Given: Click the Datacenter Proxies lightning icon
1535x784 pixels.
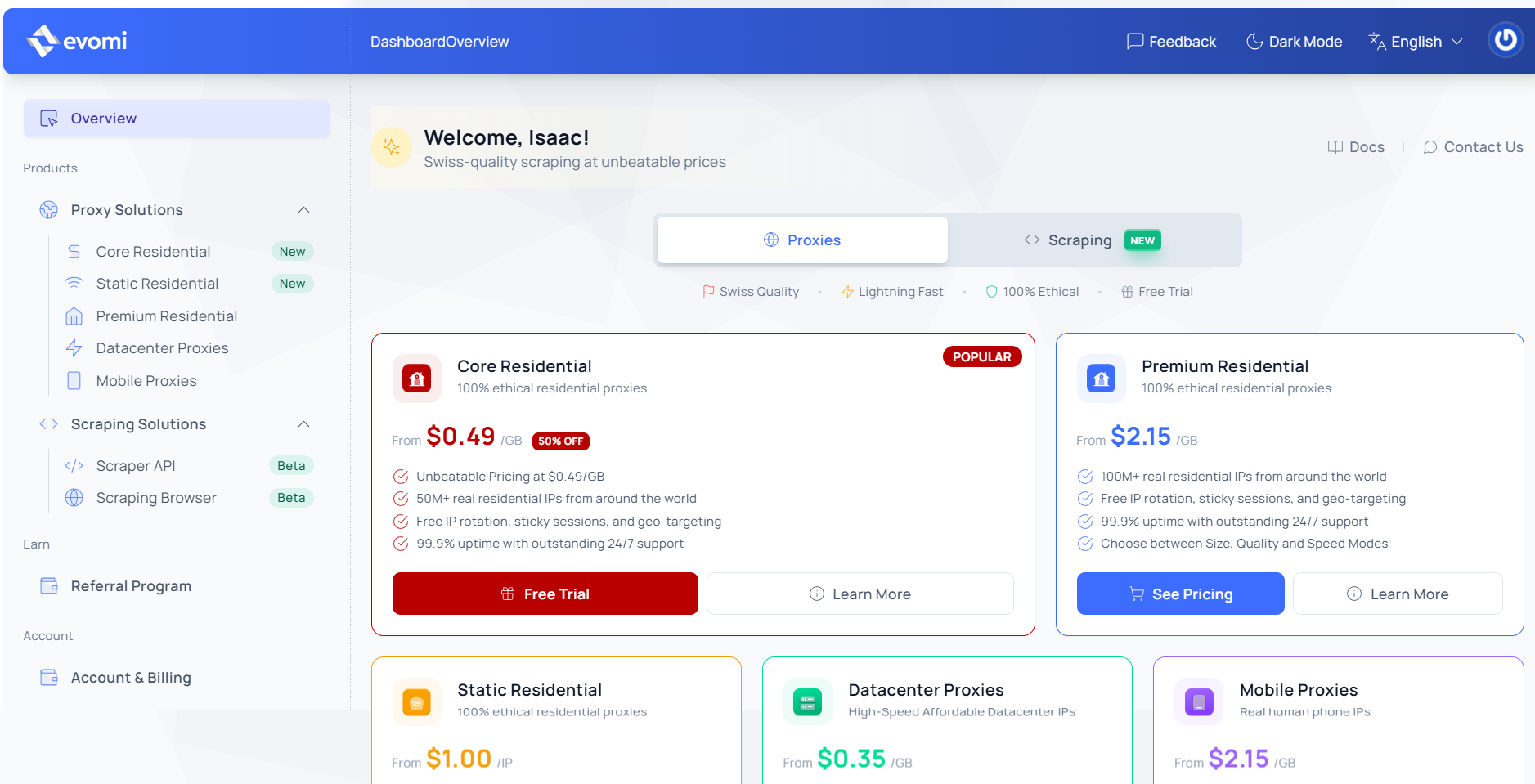Looking at the screenshot, I should coord(74,348).
